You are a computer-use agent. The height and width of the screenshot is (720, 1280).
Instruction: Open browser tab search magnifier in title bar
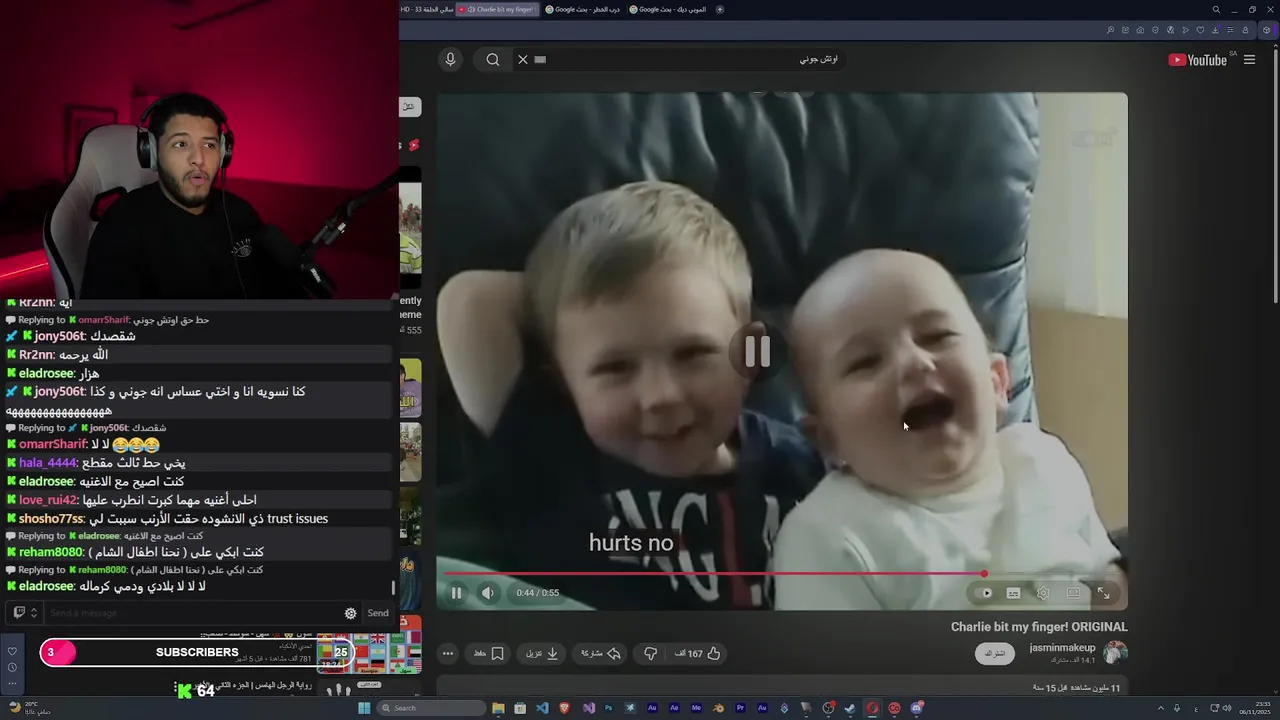point(1216,9)
